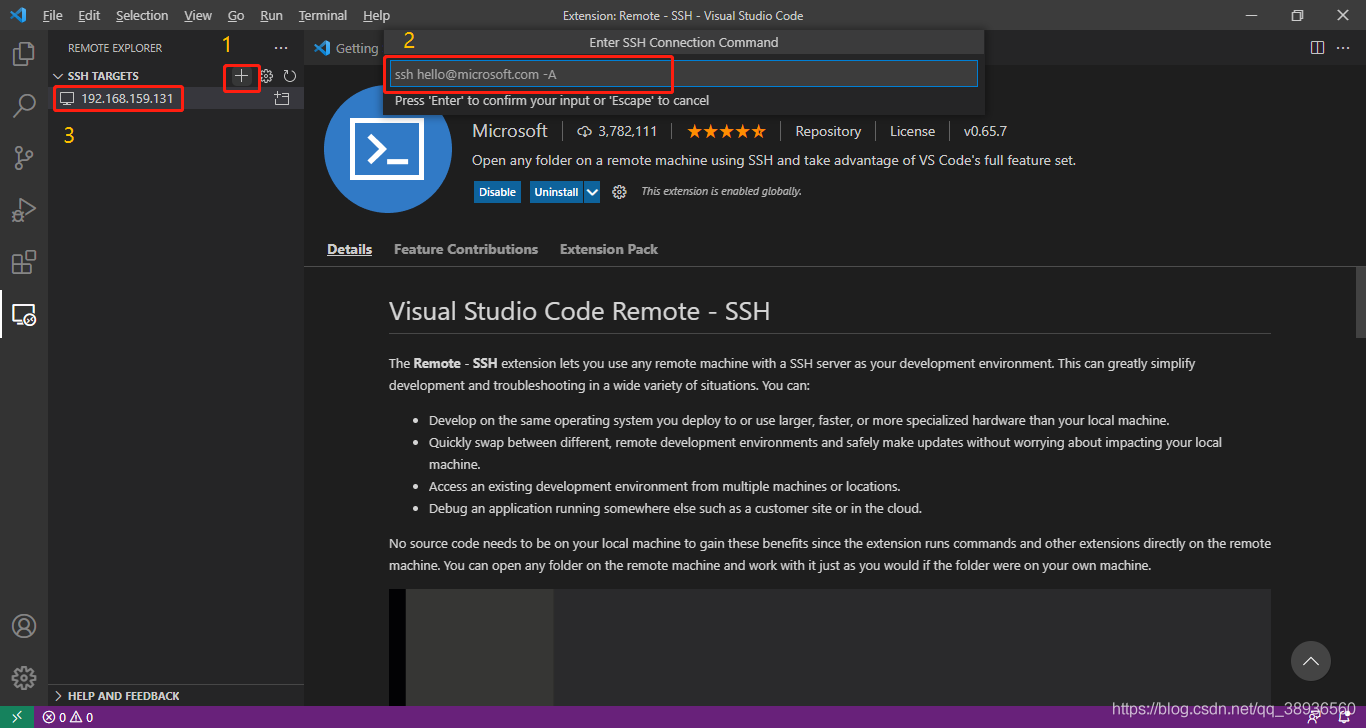Click the Remote - SSH extension logo

390,148
